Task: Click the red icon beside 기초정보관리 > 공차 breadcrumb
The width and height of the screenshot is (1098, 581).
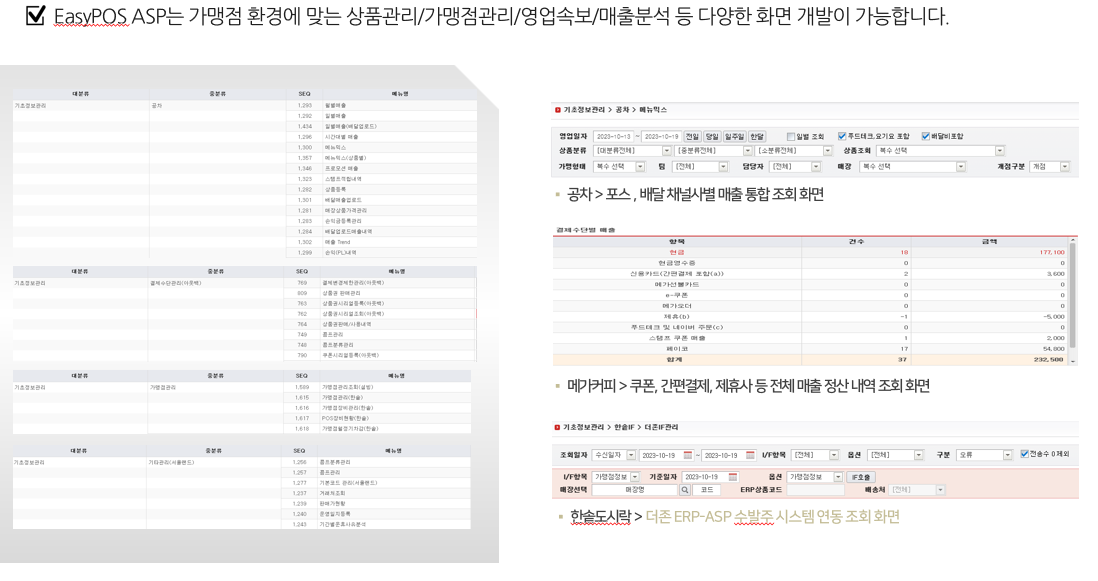Action: (557, 110)
